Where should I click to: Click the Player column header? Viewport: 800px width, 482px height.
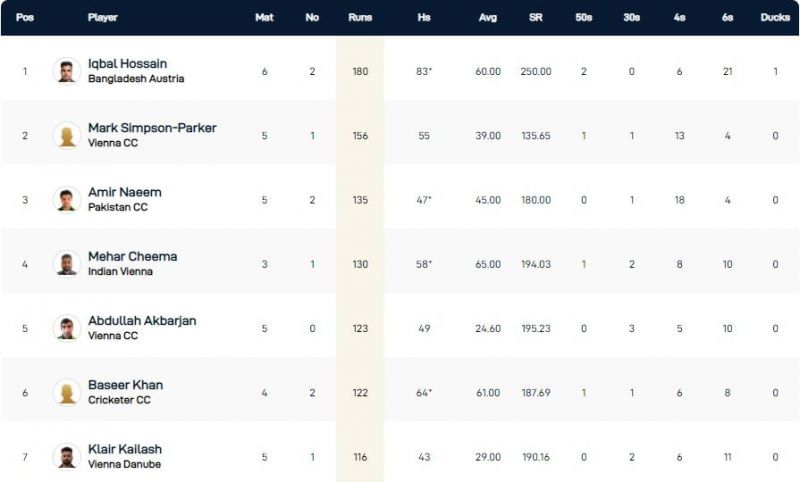[103, 18]
